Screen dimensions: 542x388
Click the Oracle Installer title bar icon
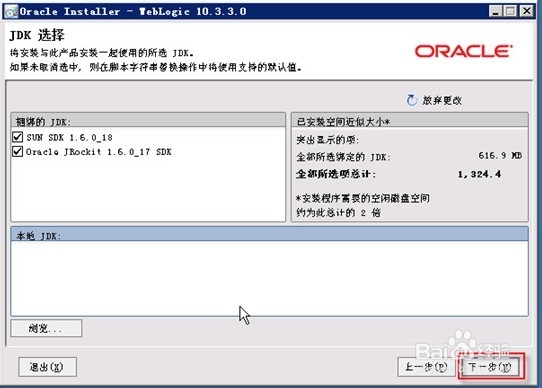[x=11, y=11]
